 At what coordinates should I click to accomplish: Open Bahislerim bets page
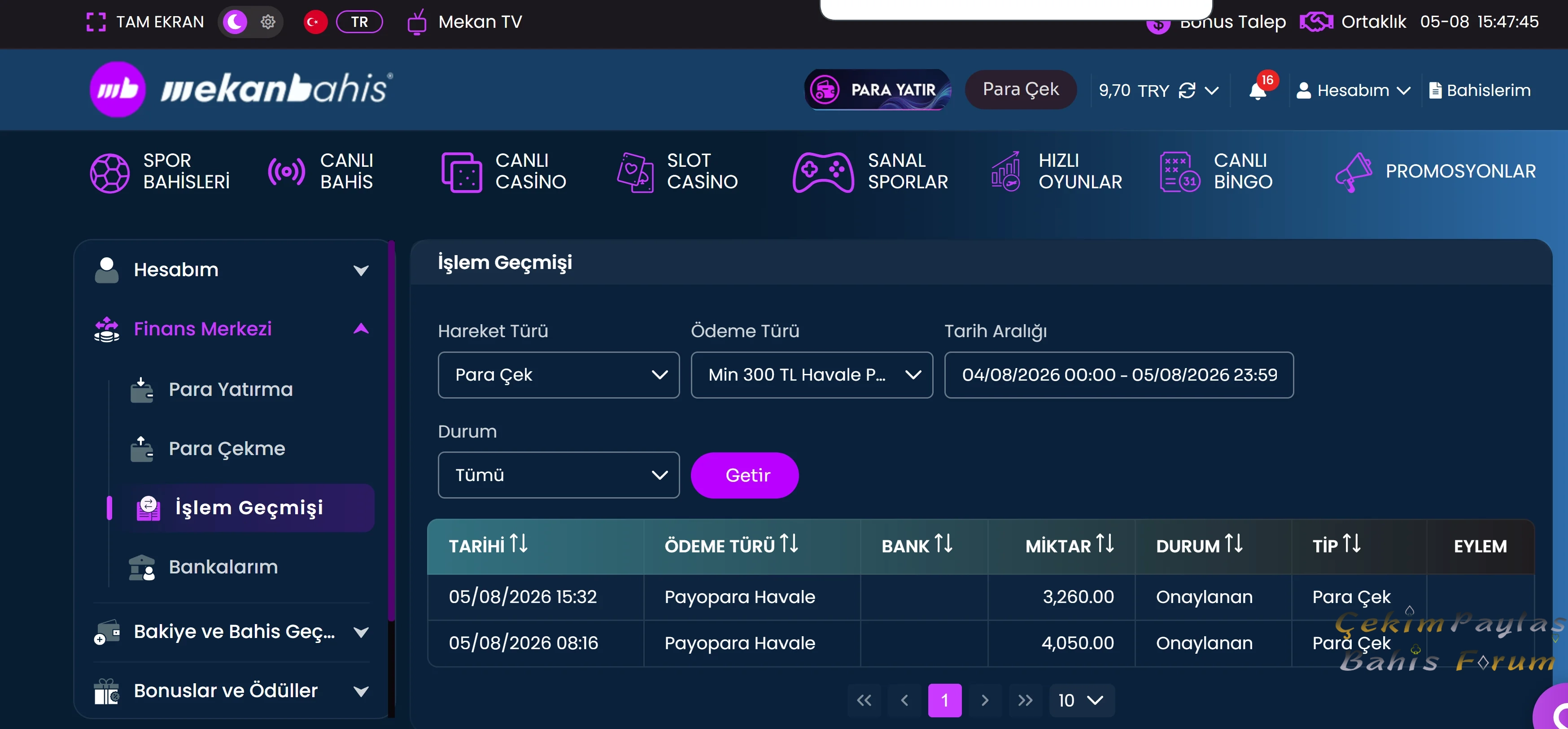click(1480, 91)
